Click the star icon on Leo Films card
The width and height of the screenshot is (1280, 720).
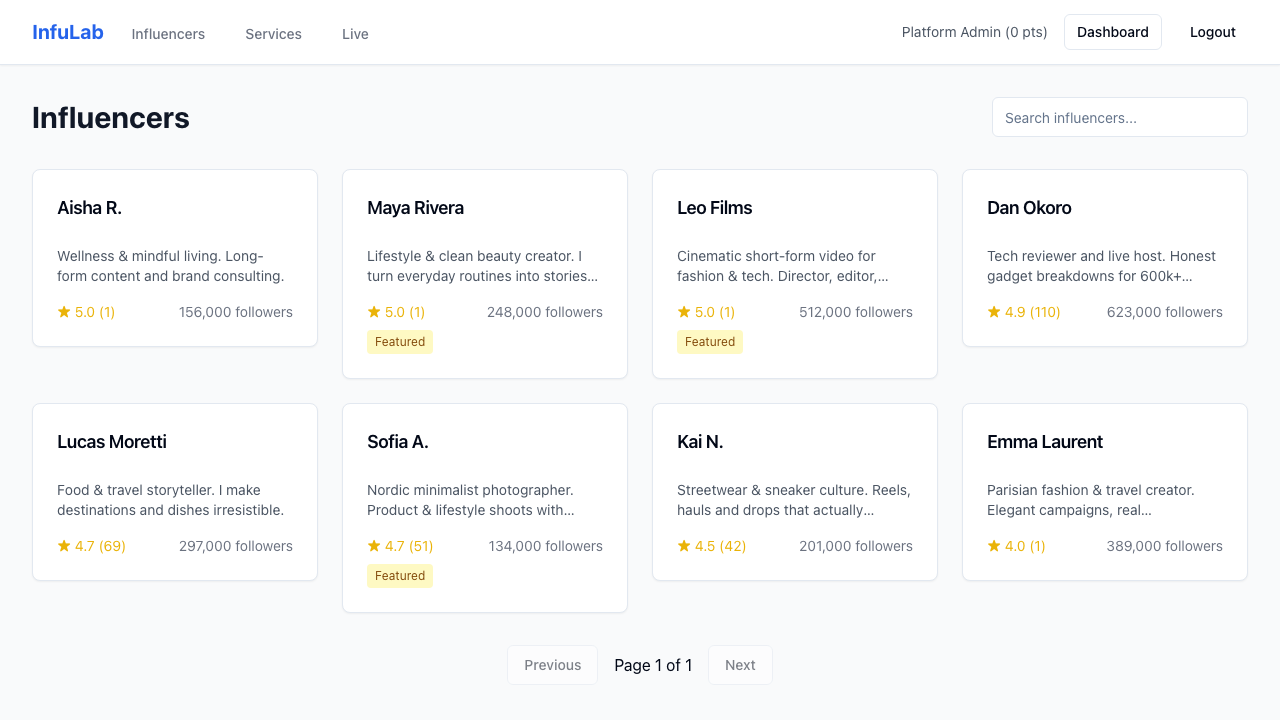(x=684, y=312)
